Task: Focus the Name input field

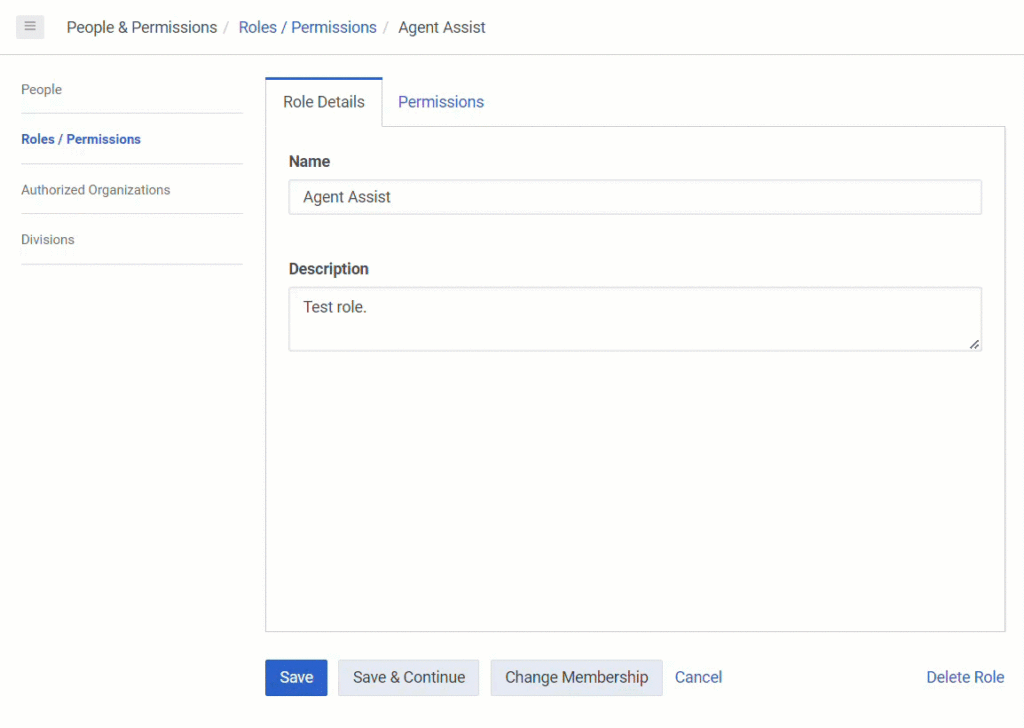Action: (635, 197)
